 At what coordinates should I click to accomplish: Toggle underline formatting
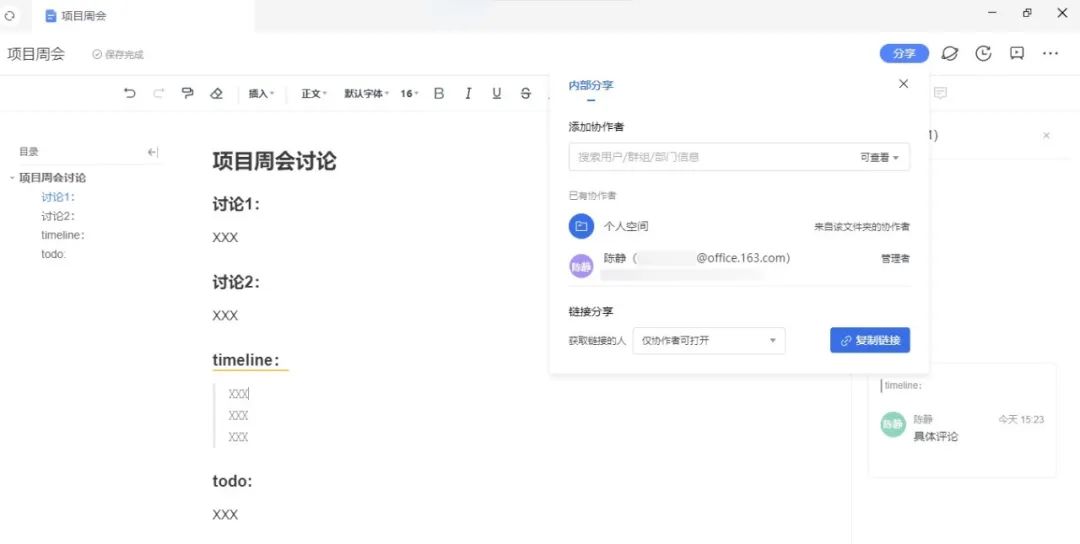point(496,93)
